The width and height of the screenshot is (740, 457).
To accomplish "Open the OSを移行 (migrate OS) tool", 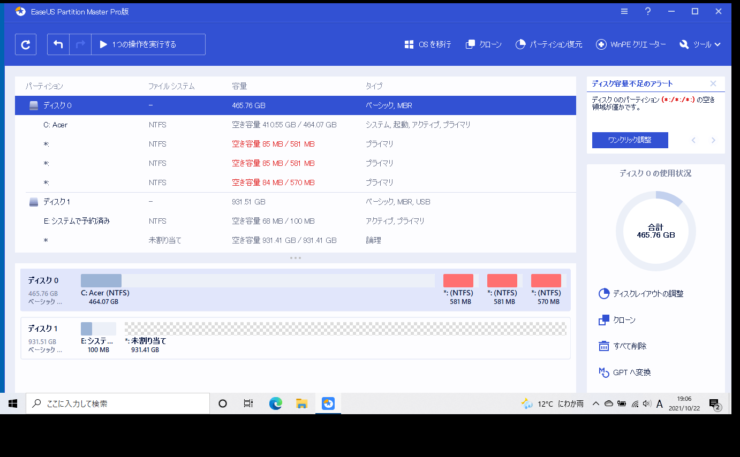I will click(x=428, y=44).
